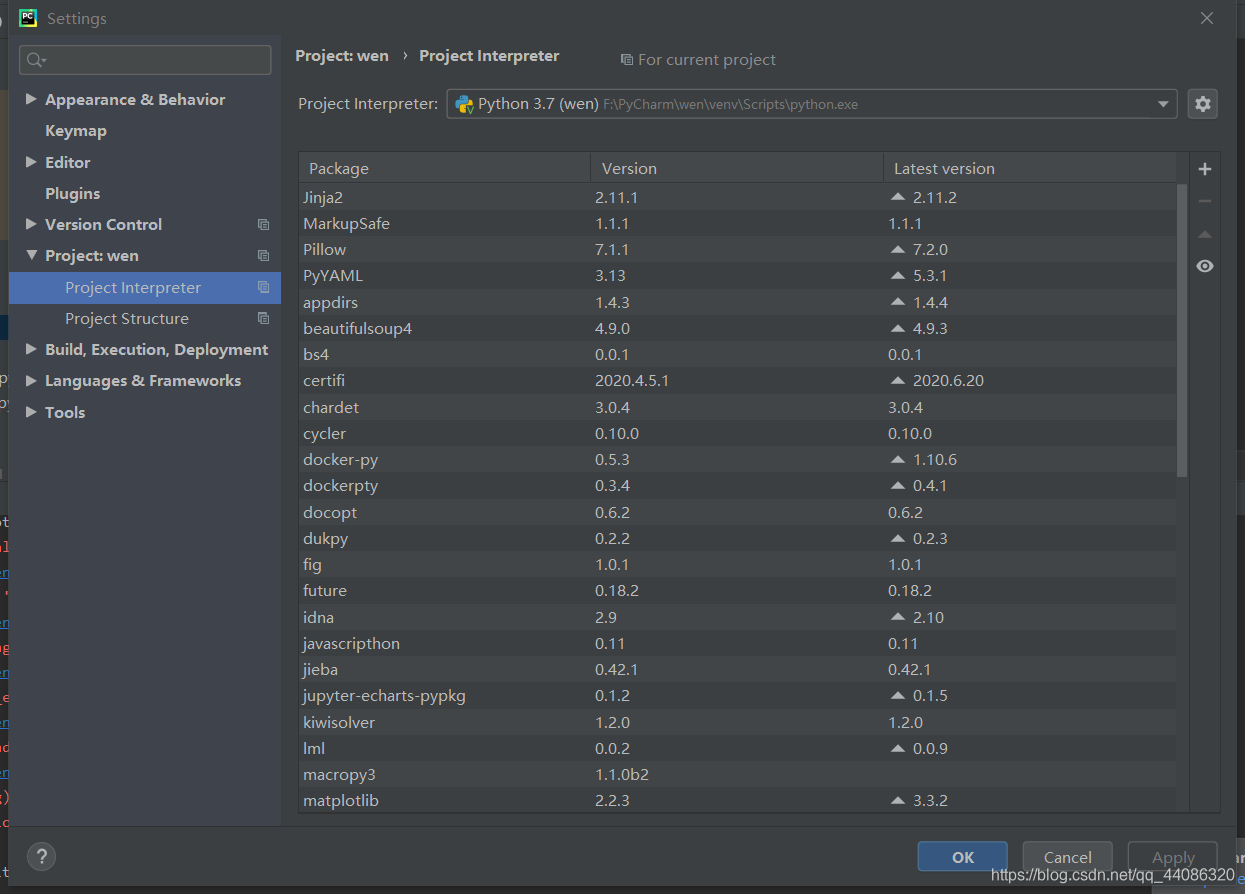Viewport: 1245px width, 894px height.
Task: Select the cycler package row
Action: coord(738,433)
